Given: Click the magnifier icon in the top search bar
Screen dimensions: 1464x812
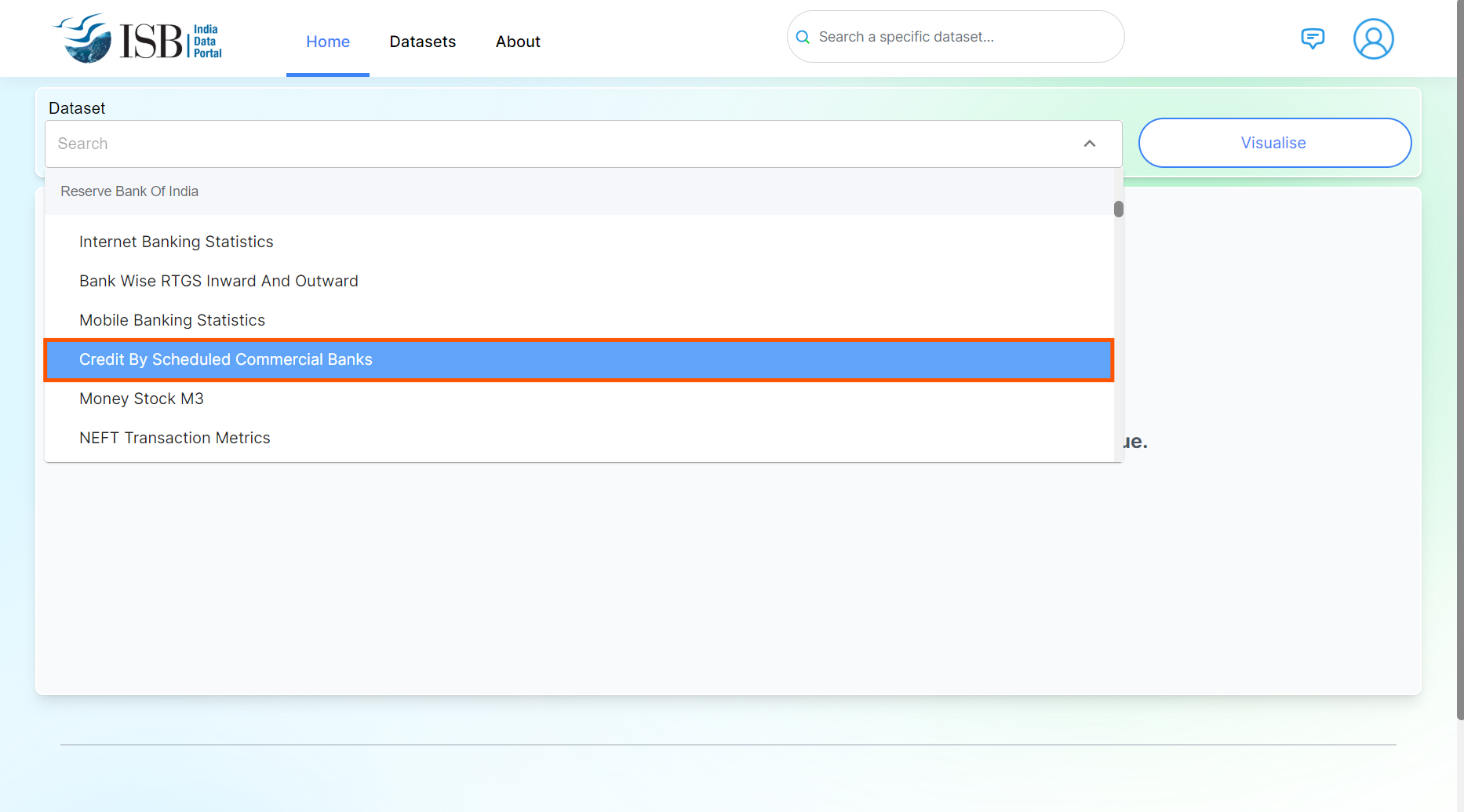Looking at the screenshot, I should coord(803,37).
